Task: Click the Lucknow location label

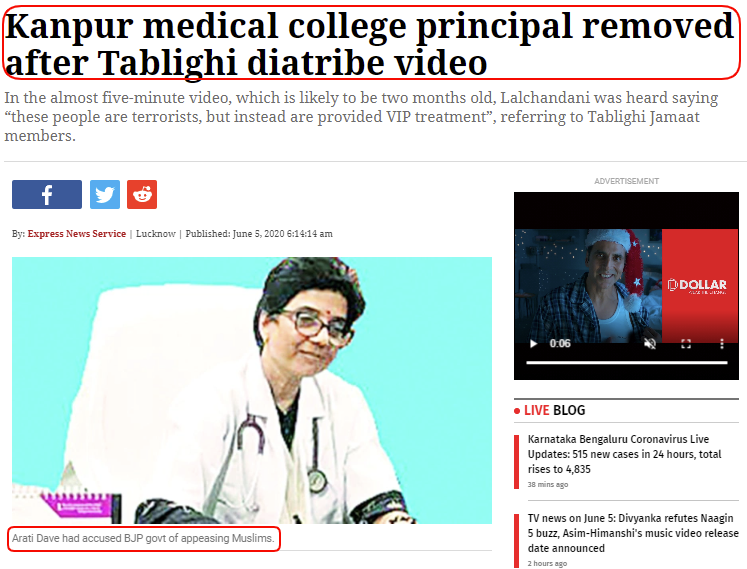Action: tap(156, 234)
